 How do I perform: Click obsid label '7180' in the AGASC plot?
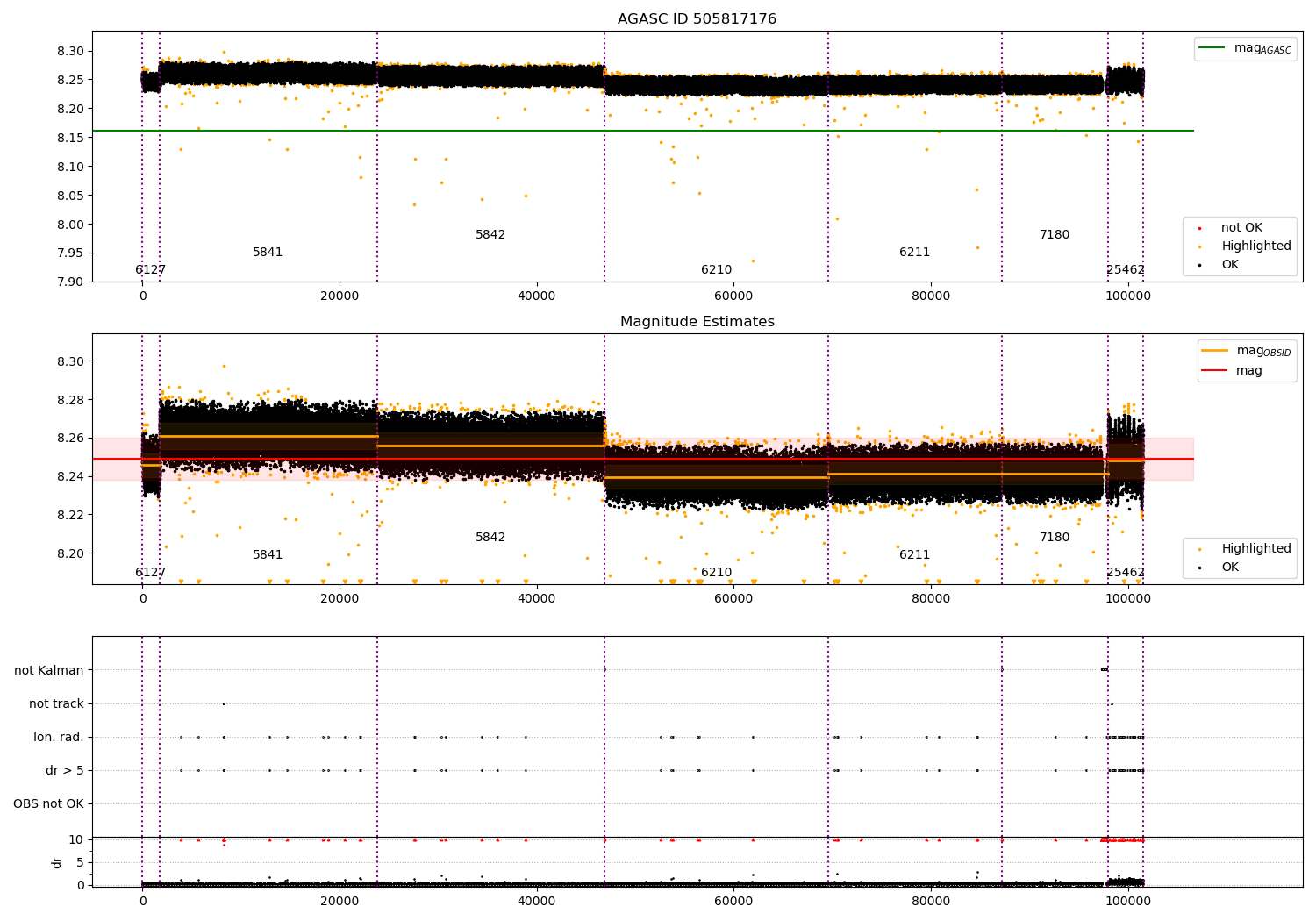(x=1055, y=235)
